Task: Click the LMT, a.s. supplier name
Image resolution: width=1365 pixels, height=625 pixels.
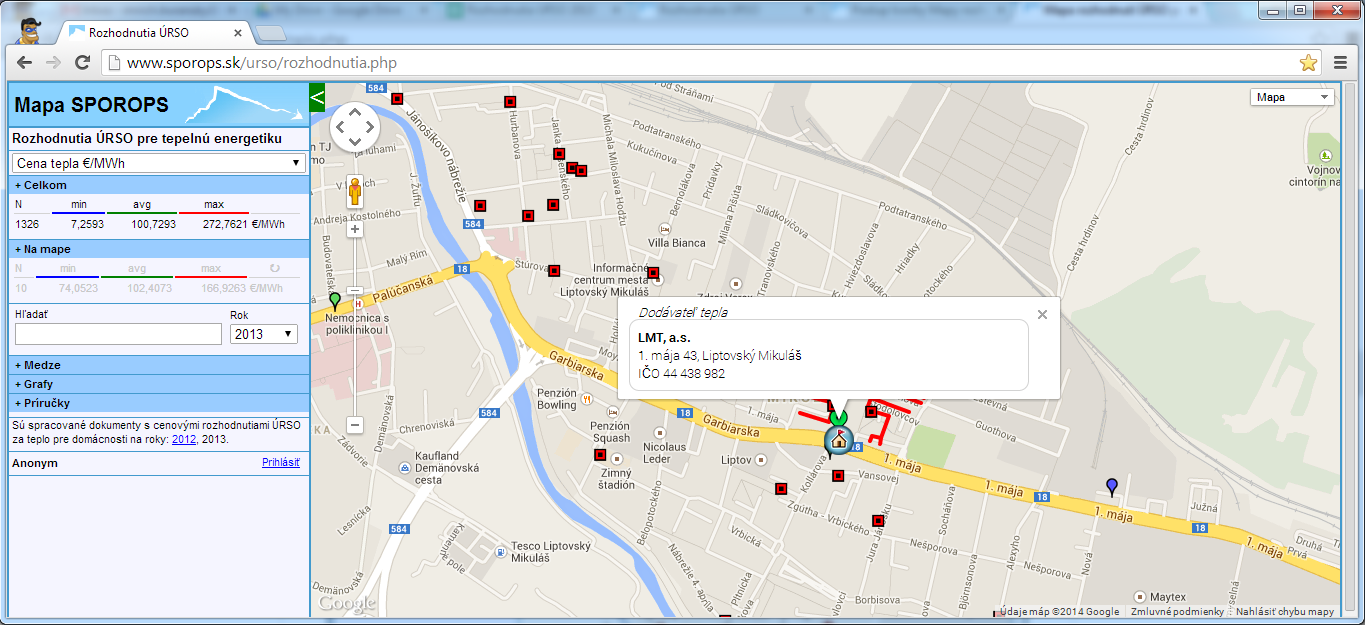Action: click(664, 337)
